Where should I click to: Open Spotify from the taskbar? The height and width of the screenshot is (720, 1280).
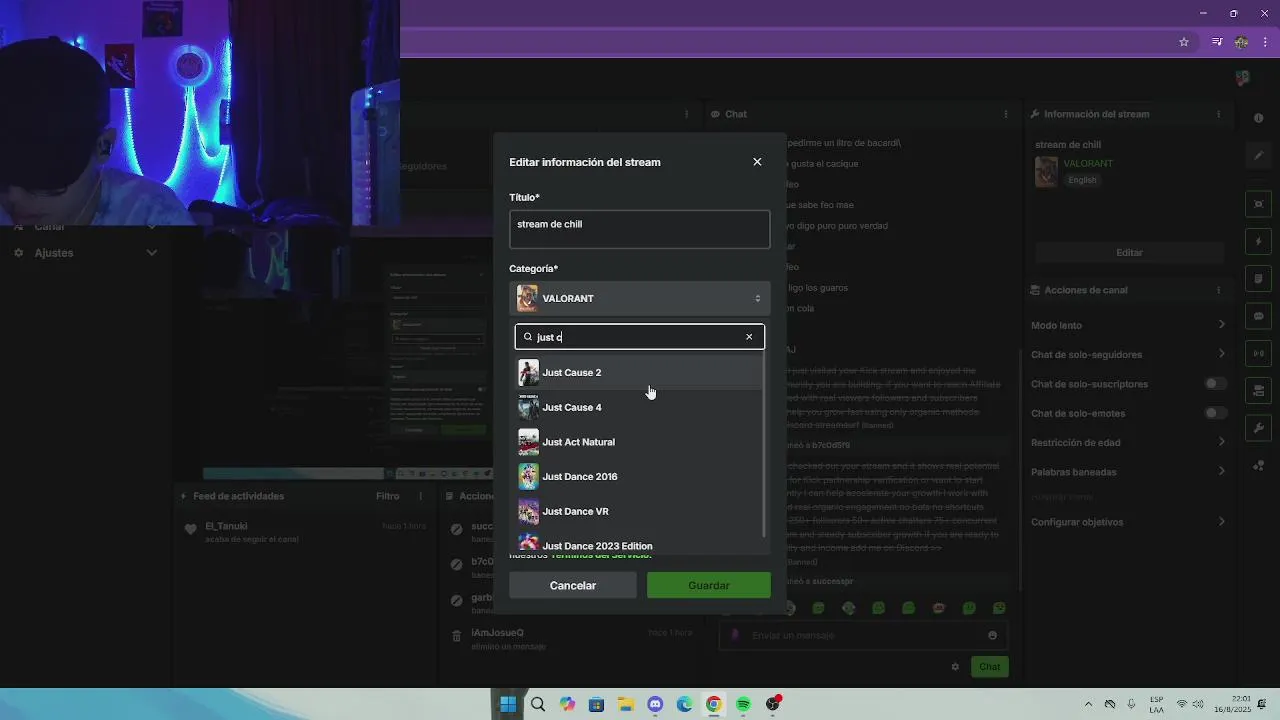tap(743, 704)
